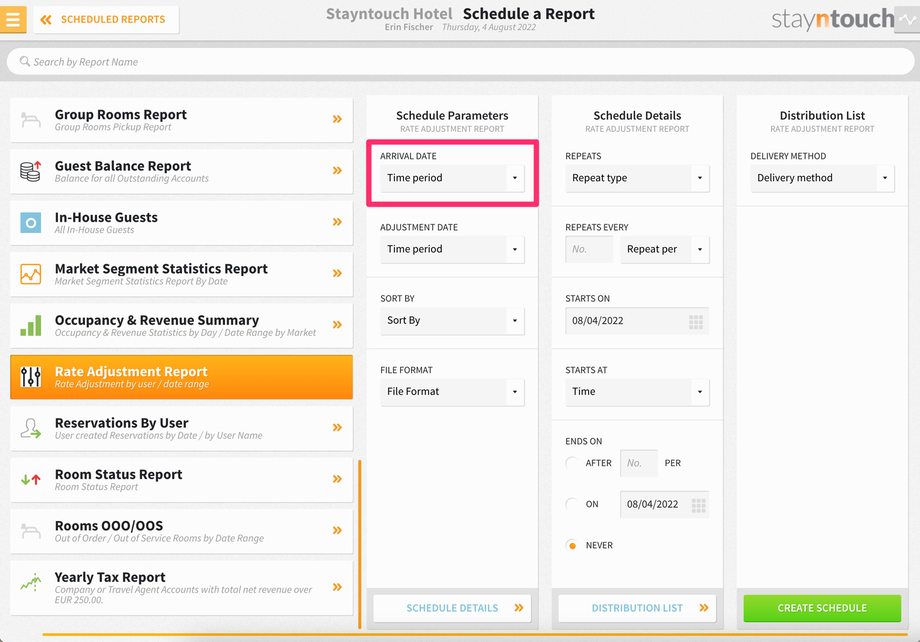
Task: Open Occupancy & Revenue Summary chevron
Action: (x=337, y=325)
